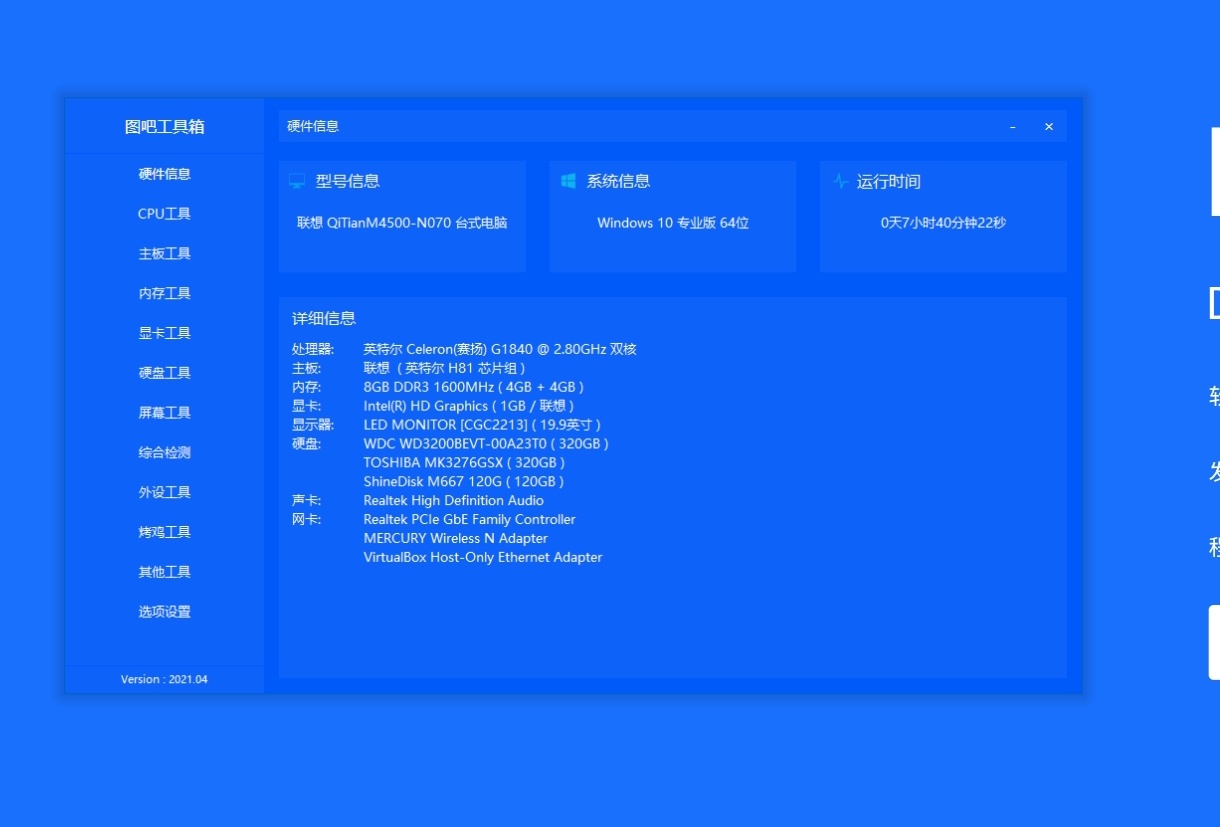Click the WDC WD3200BEVT disk entry
The image size is (1220, 827).
pyautogui.click(x=486, y=444)
